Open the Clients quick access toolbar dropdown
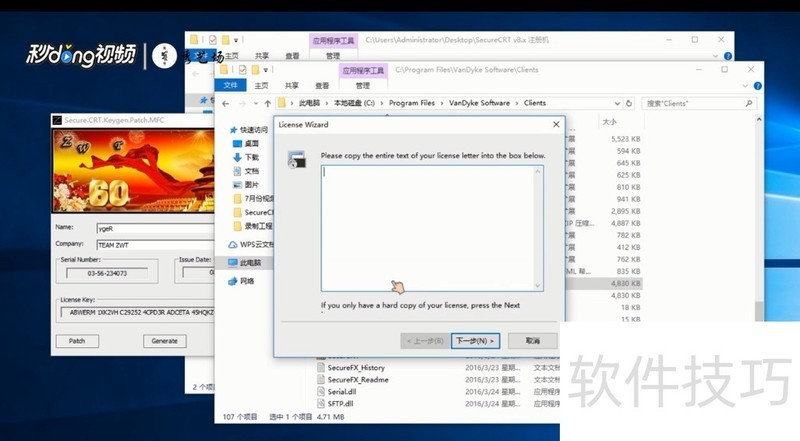This screenshot has width=800, height=441. 266,70
